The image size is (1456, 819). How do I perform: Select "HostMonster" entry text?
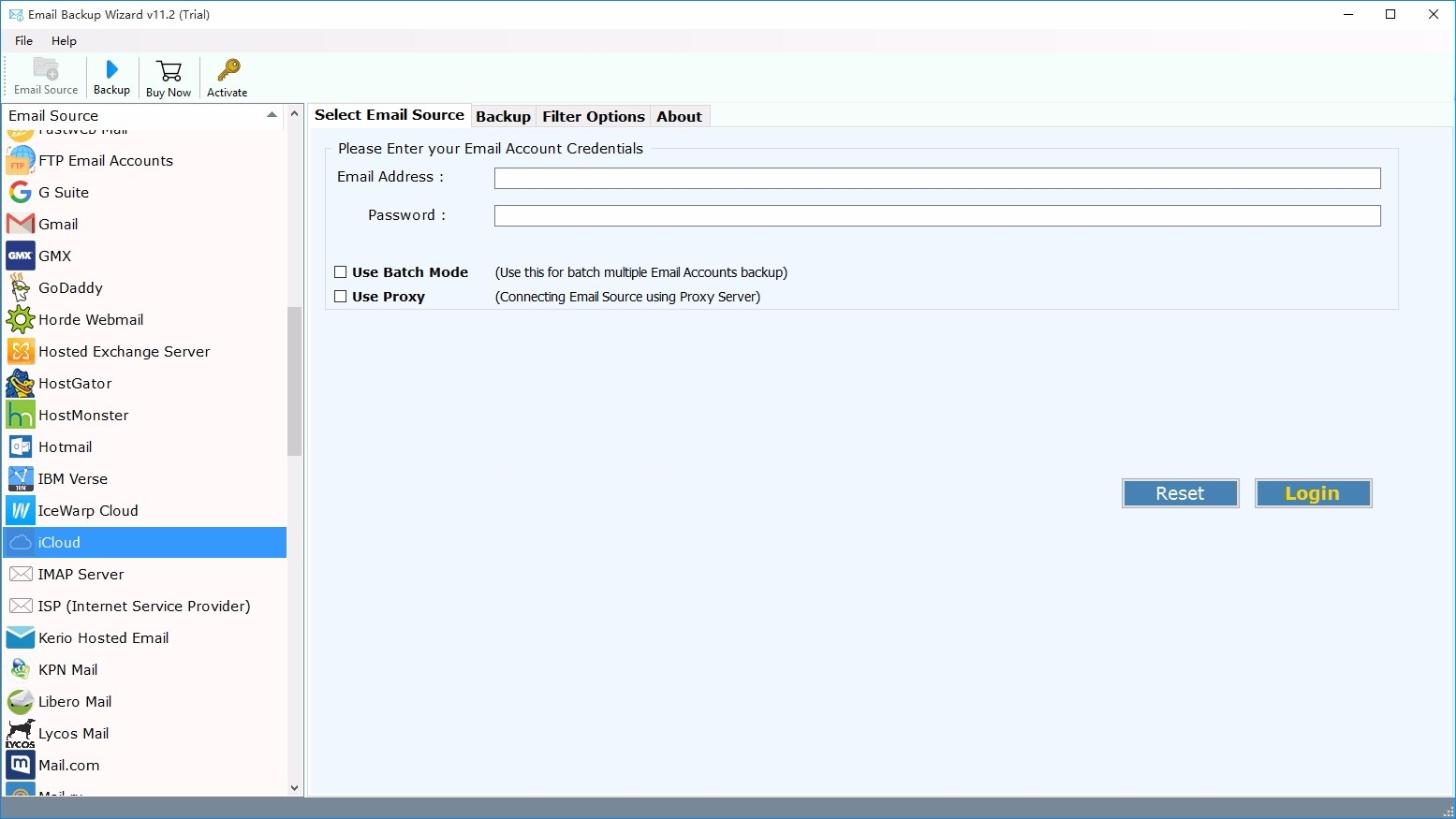(83, 416)
